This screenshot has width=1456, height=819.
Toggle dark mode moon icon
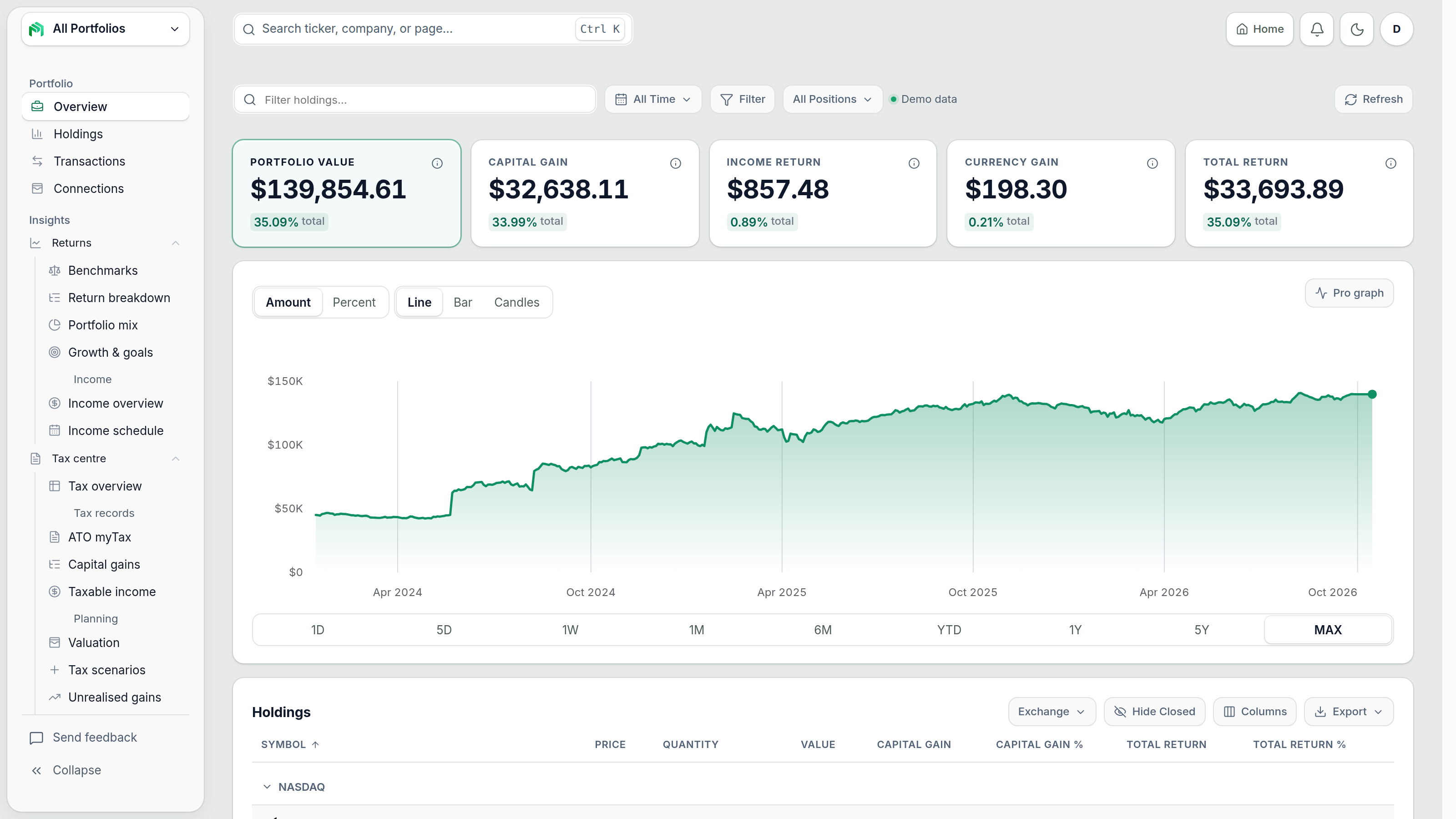(x=1369, y=30)
